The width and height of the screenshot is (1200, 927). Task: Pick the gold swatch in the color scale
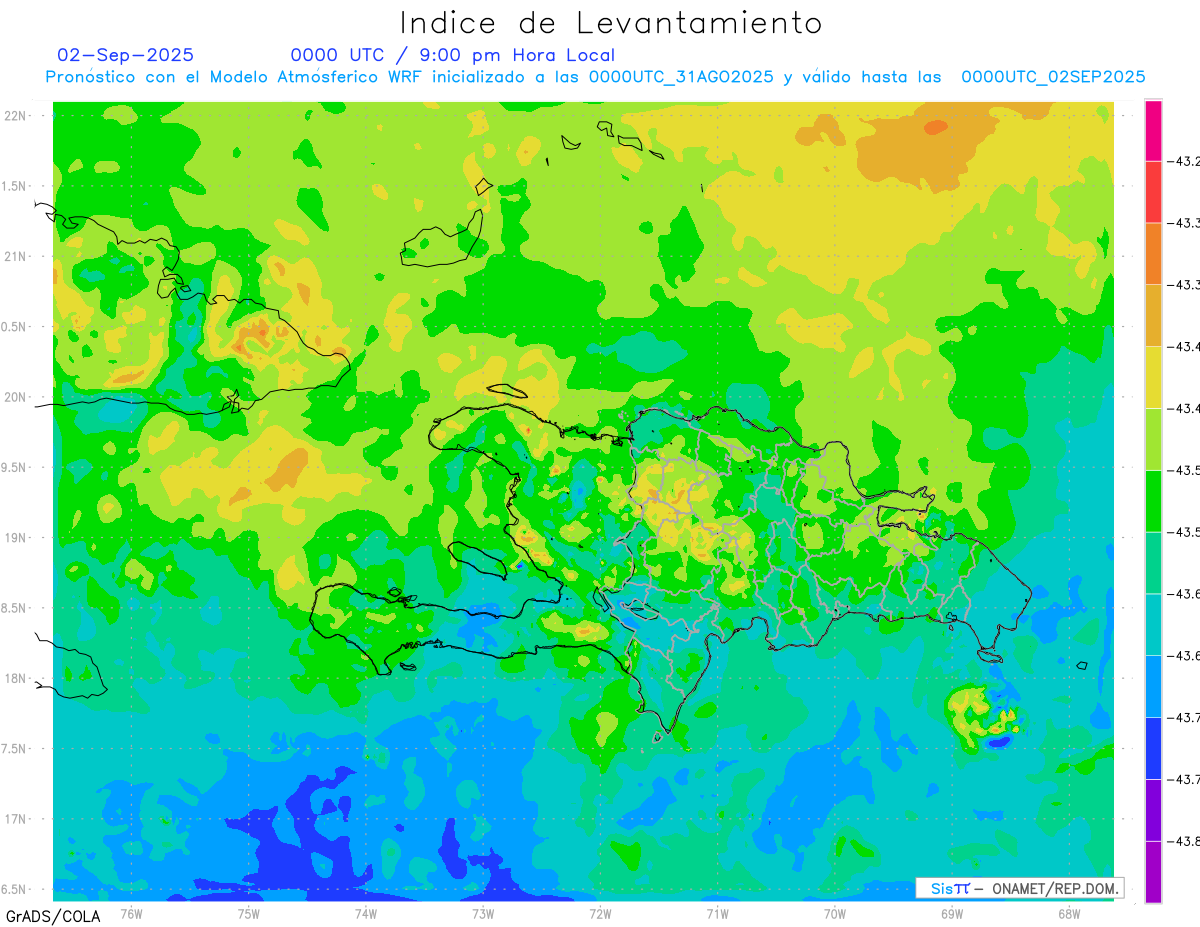(1153, 315)
